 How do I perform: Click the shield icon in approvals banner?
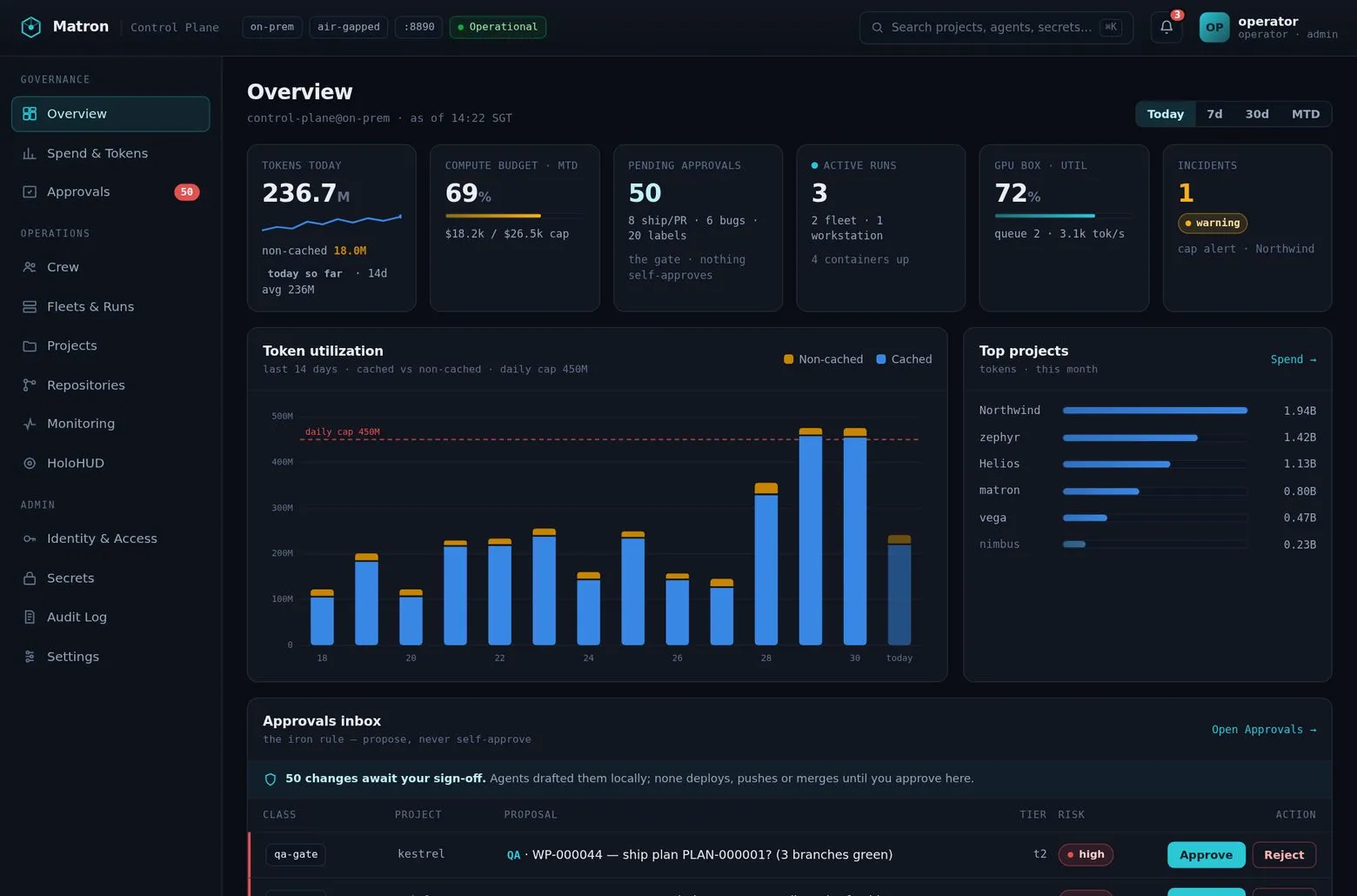pyautogui.click(x=271, y=779)
